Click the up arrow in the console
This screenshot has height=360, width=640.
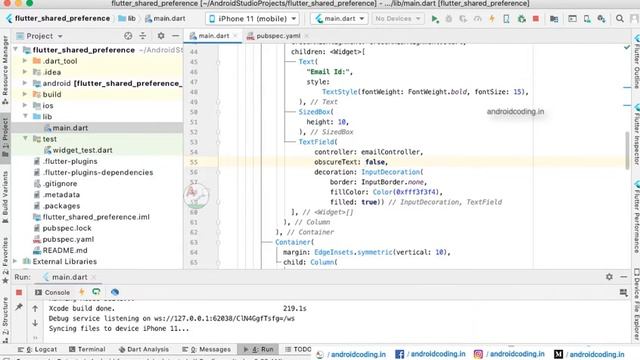click(35, 309)
